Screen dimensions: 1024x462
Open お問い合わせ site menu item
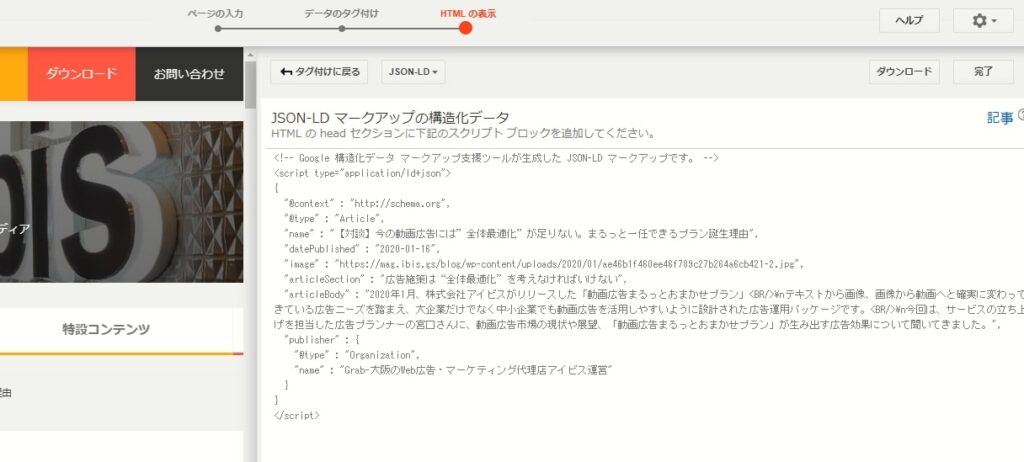[x=189, y=74]
